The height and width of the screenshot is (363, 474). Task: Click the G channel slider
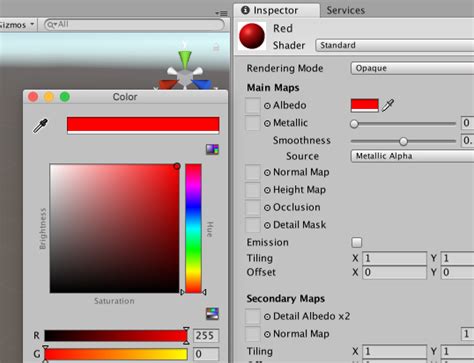tap(116, 354)
